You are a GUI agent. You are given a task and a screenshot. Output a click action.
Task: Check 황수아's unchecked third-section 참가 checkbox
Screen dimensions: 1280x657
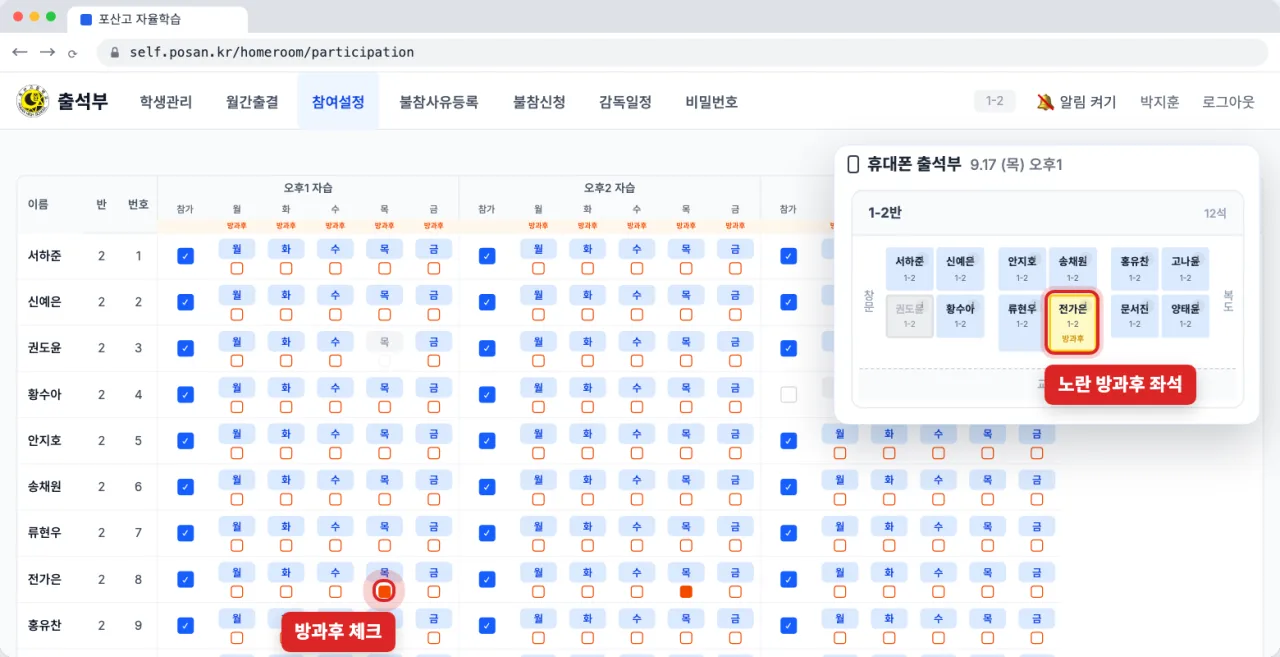[789, 395]
